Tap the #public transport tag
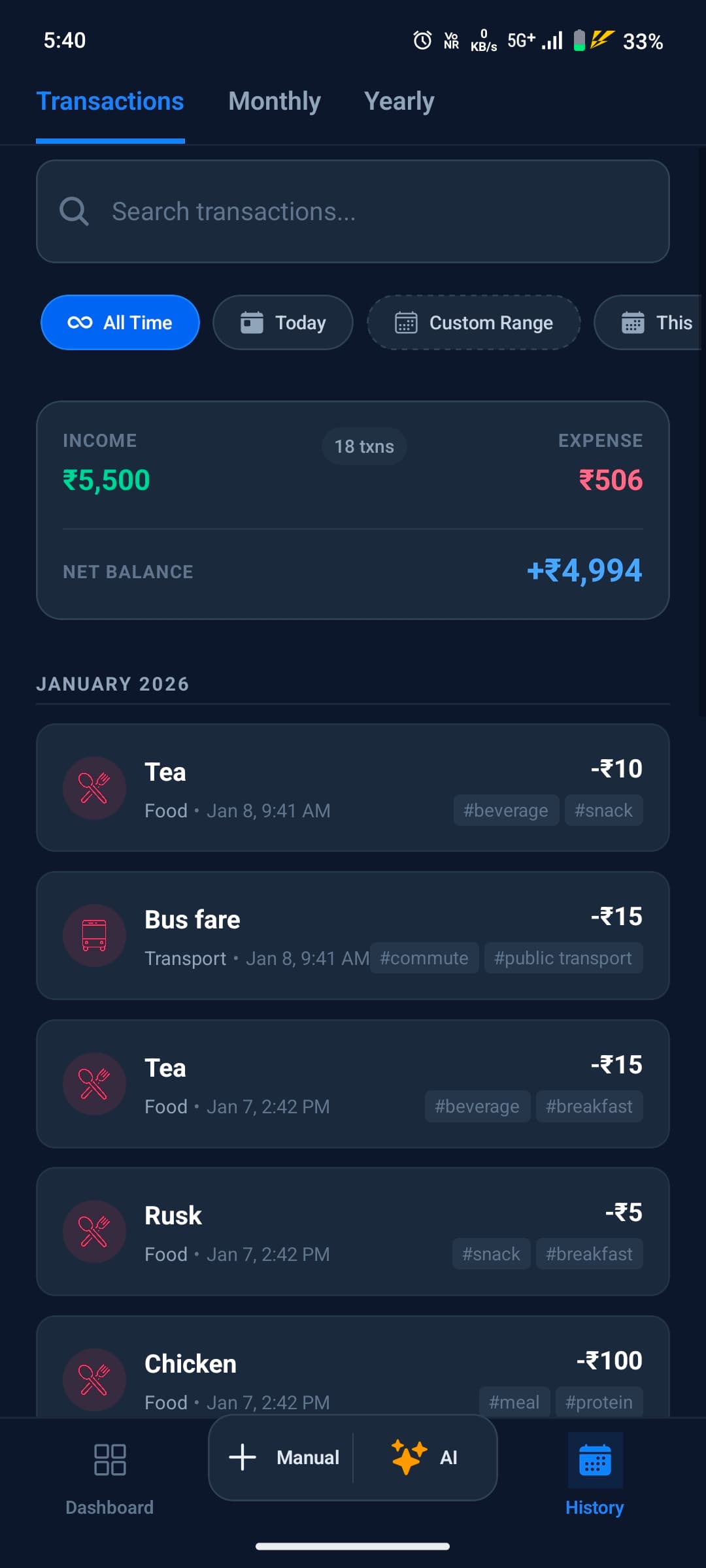706x1568 pixels. tap(563, 958)
